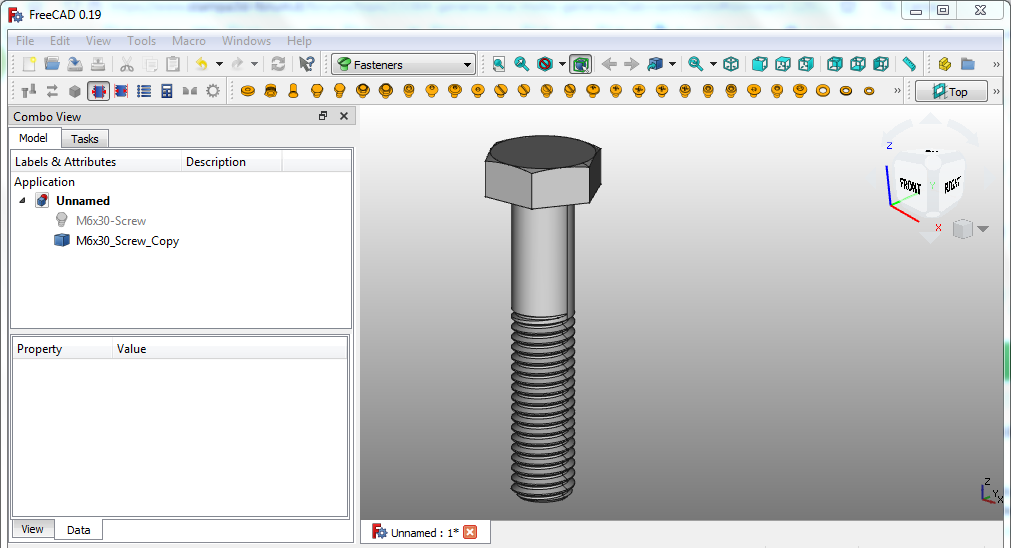Viewport: 1011px width, 548px height.
Task: Switch to the Tasks tab
Action: (85, 139)
